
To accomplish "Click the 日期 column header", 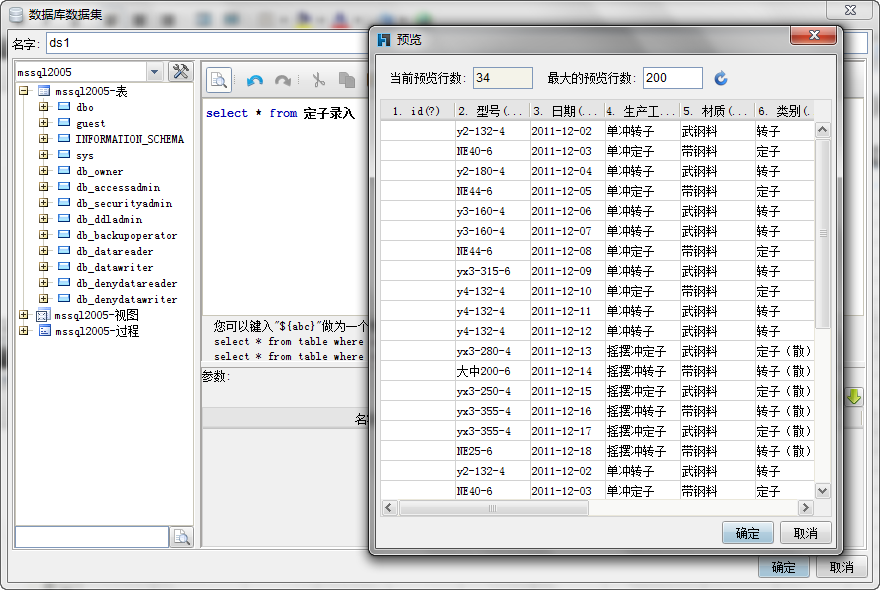I will click(x=567, y=111).
